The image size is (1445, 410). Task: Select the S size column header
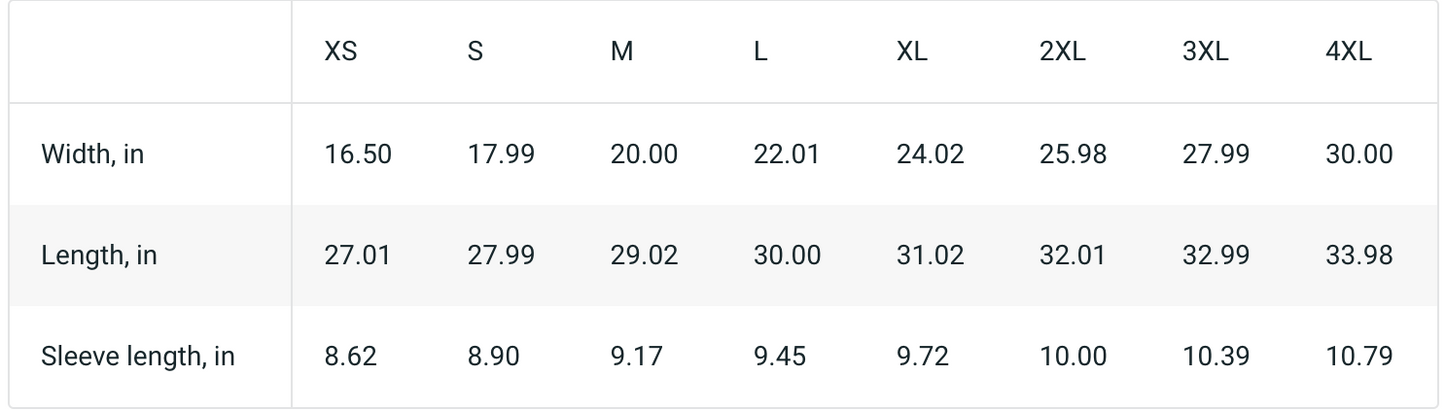[475, 52]
